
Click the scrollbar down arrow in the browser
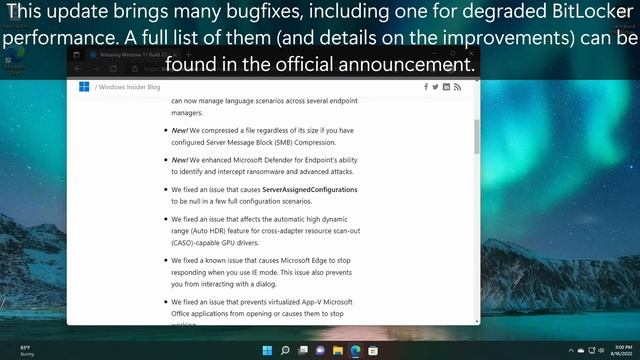tap(477, 322)
